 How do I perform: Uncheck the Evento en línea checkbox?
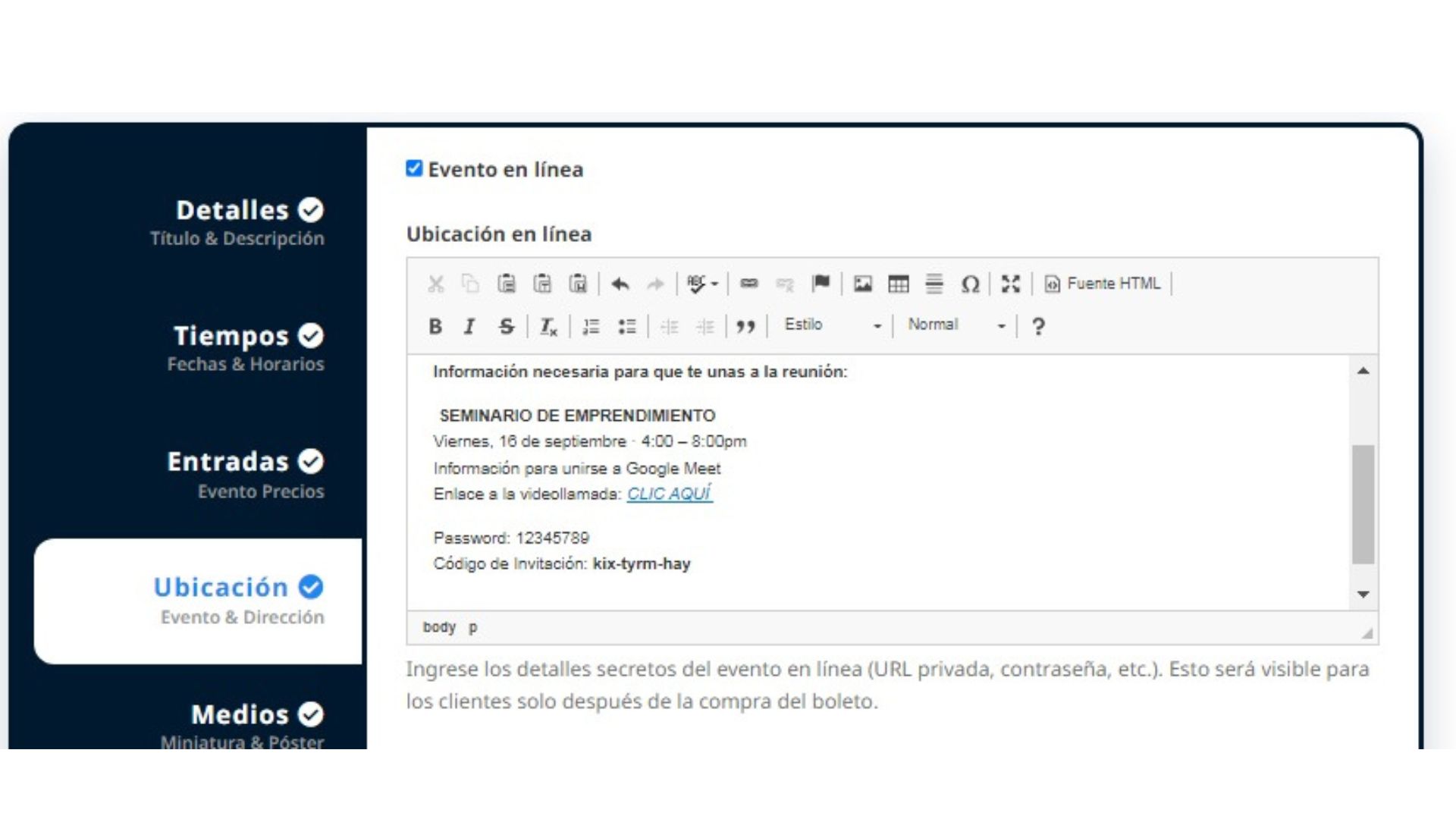pyautogui.click(x=414, y=168)
